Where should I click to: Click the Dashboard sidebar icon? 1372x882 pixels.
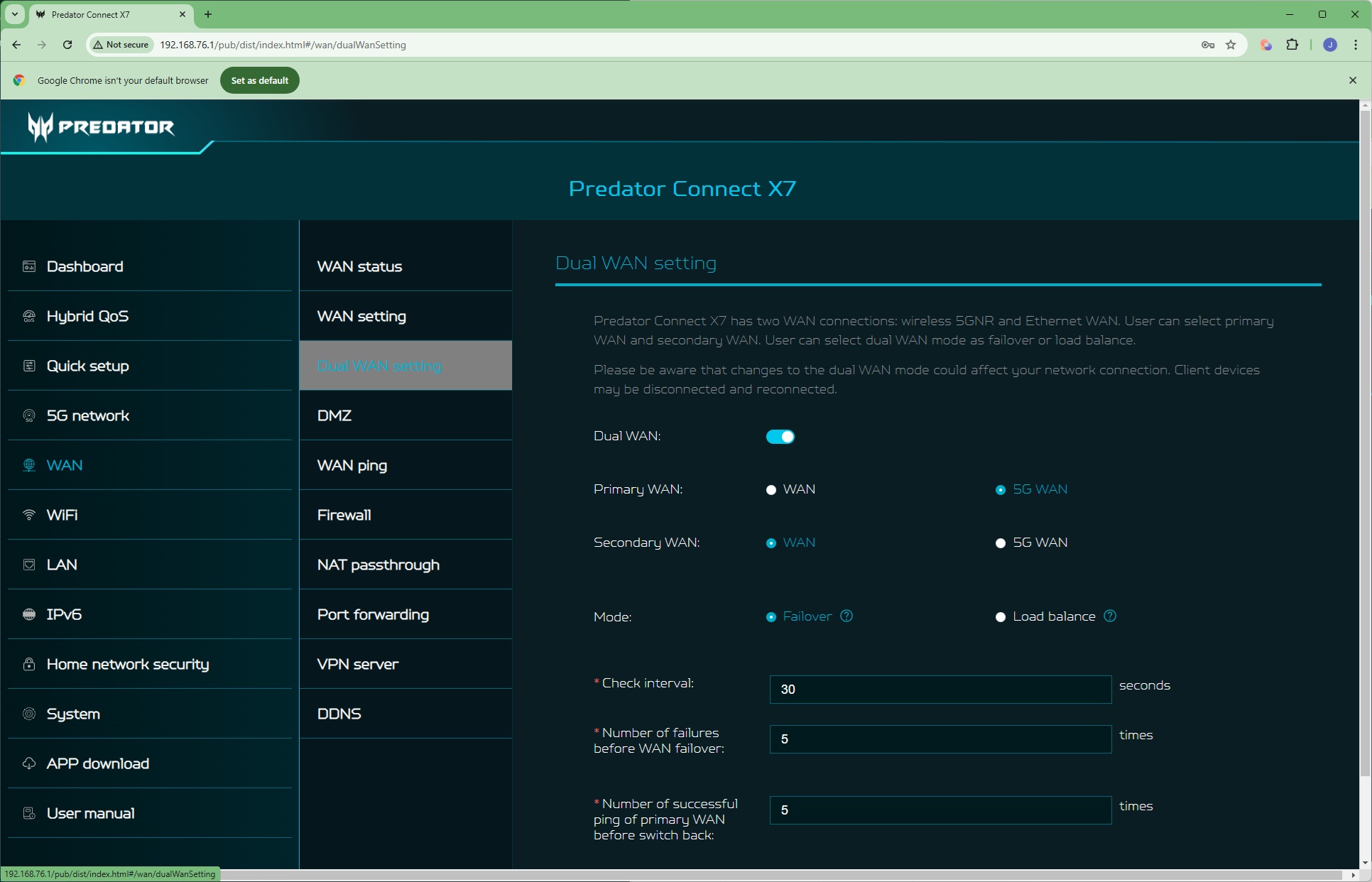(29, 266)
